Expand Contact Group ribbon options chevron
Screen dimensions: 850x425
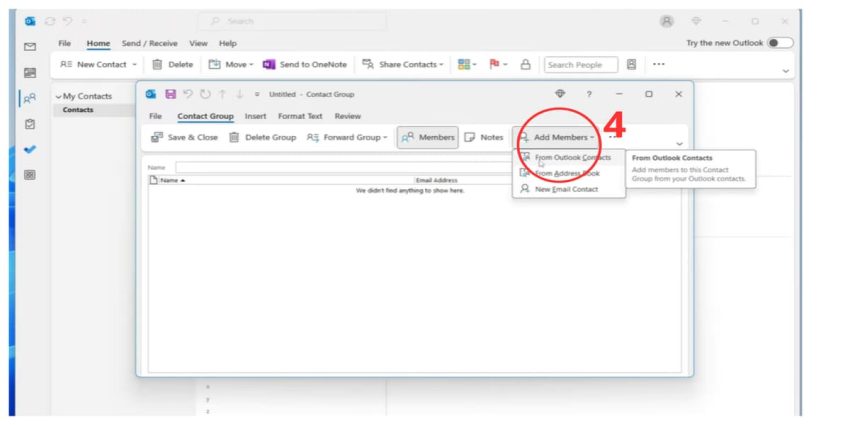pyautogui.click(x=679, y=144)
